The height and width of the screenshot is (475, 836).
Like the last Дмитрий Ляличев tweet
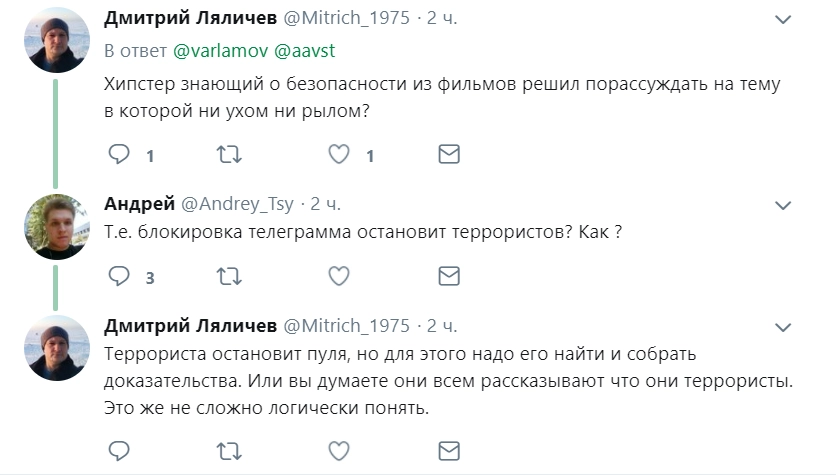(x=339, y=449)
